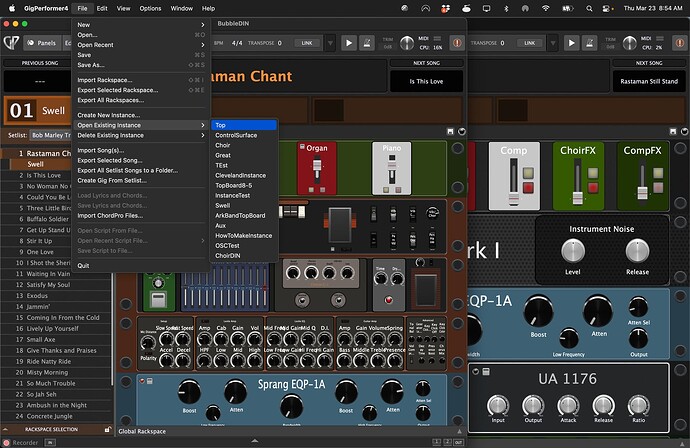Expand the Open Recent submenu
The image size is (690, 448).
click(141, 45)
